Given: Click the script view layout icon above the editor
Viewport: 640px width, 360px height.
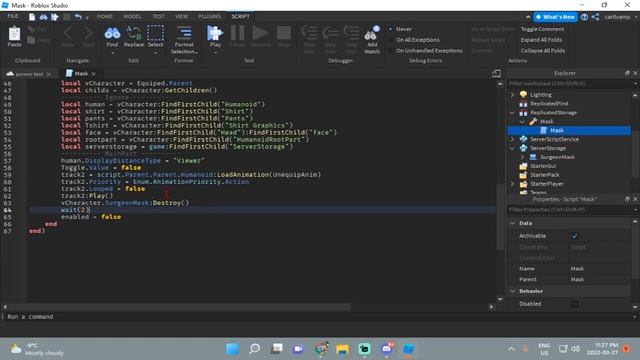Looking at the screenshot, I should (496, 73).
